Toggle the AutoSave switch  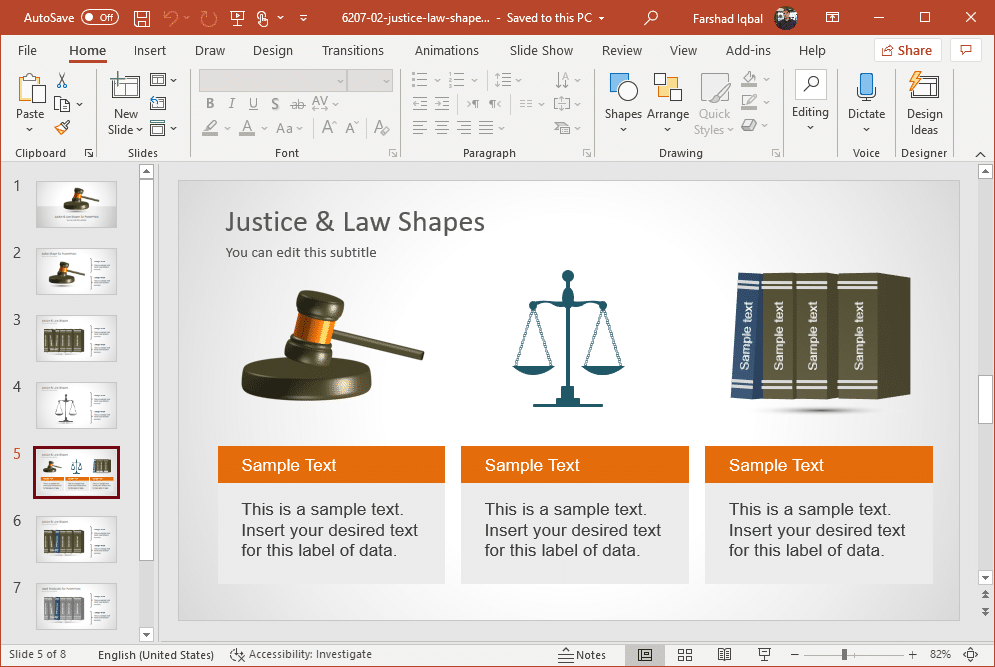pos(100,18)
